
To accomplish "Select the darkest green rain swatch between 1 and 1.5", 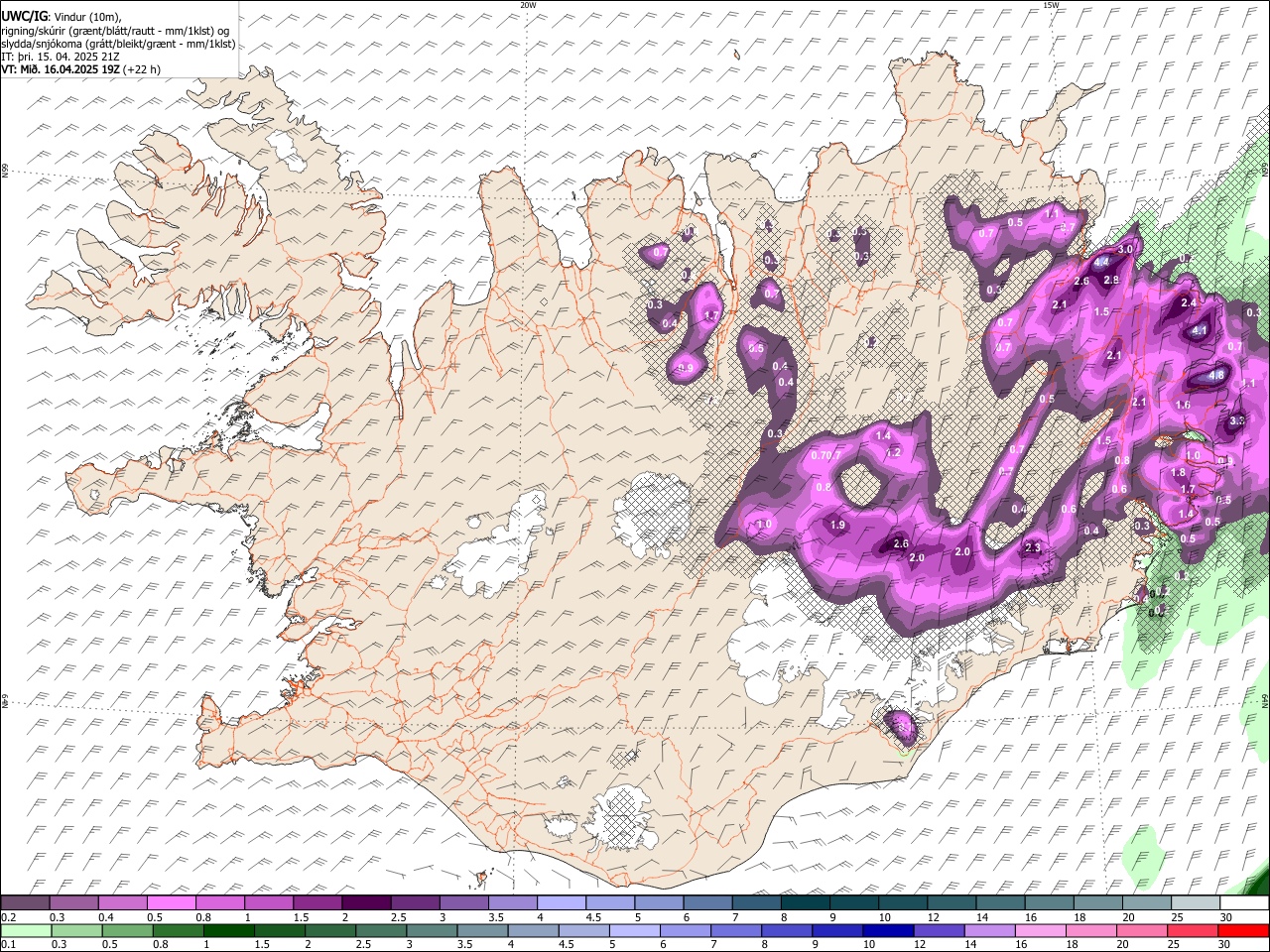I will 228,930.
